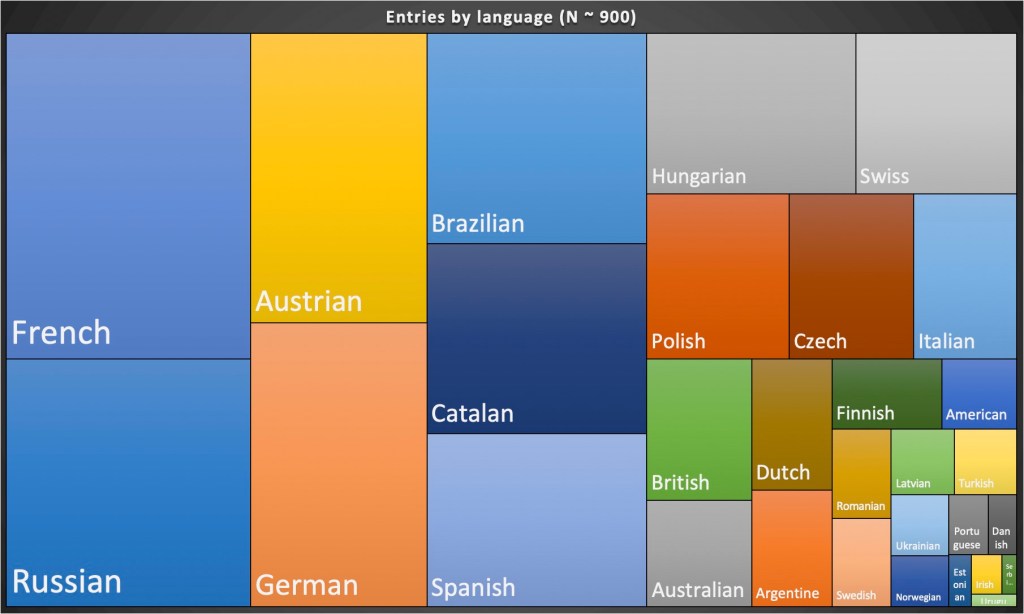The height and width of the screenshot is (614, 1024).
Task: Click the Spanish tile
Action: (x=536, y=519)
